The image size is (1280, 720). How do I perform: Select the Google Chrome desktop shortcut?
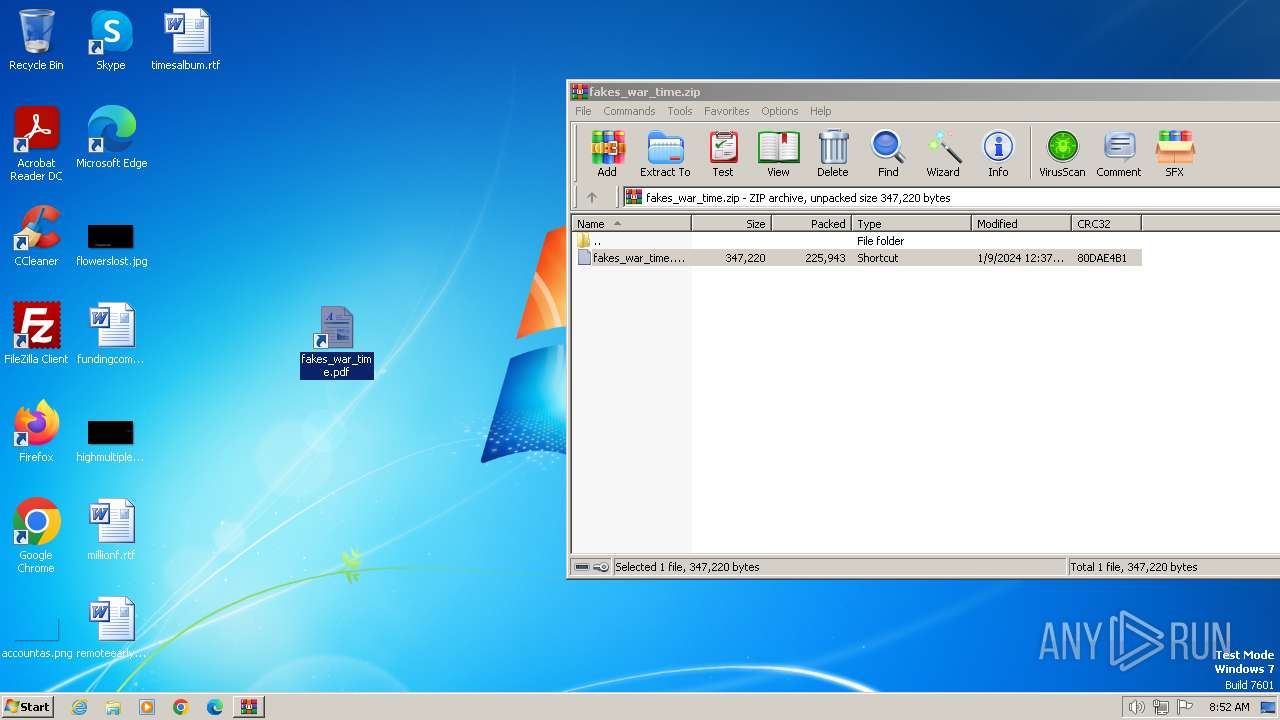click(36, 536)
